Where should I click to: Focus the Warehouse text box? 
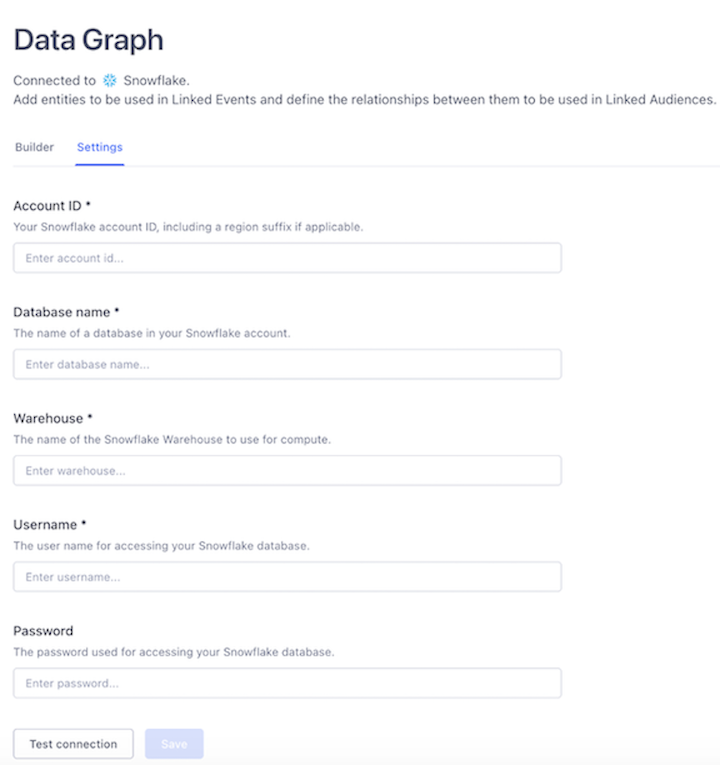tap(287, 470)
